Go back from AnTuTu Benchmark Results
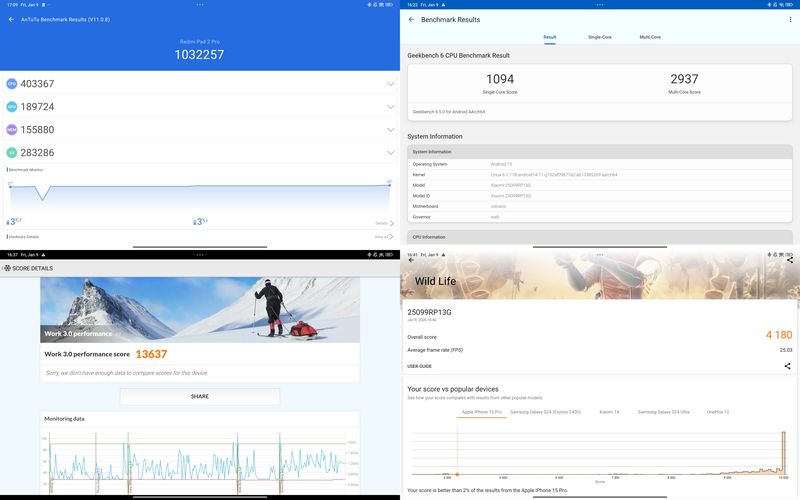Image resolution: width=800 pixels, height=500 pixels. [x=11, y=19]
